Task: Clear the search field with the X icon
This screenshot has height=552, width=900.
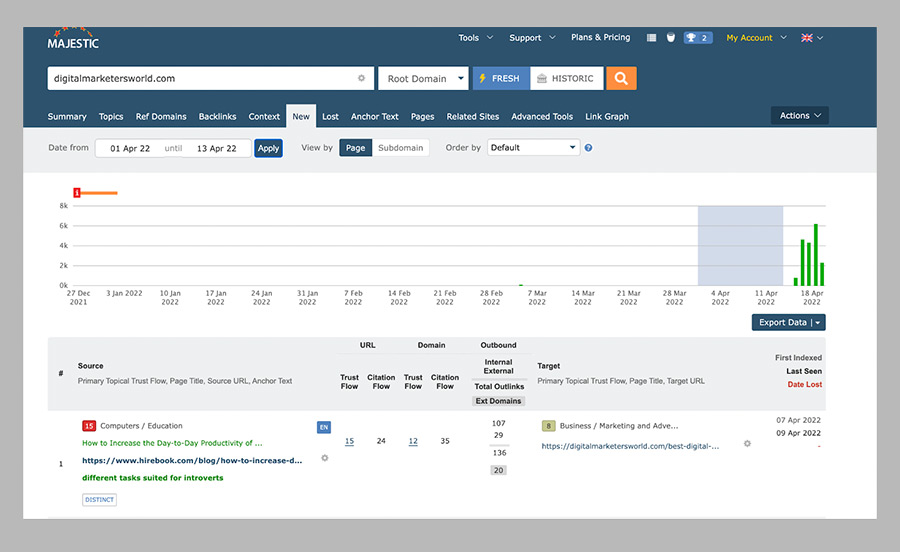Action: [361, 78]
